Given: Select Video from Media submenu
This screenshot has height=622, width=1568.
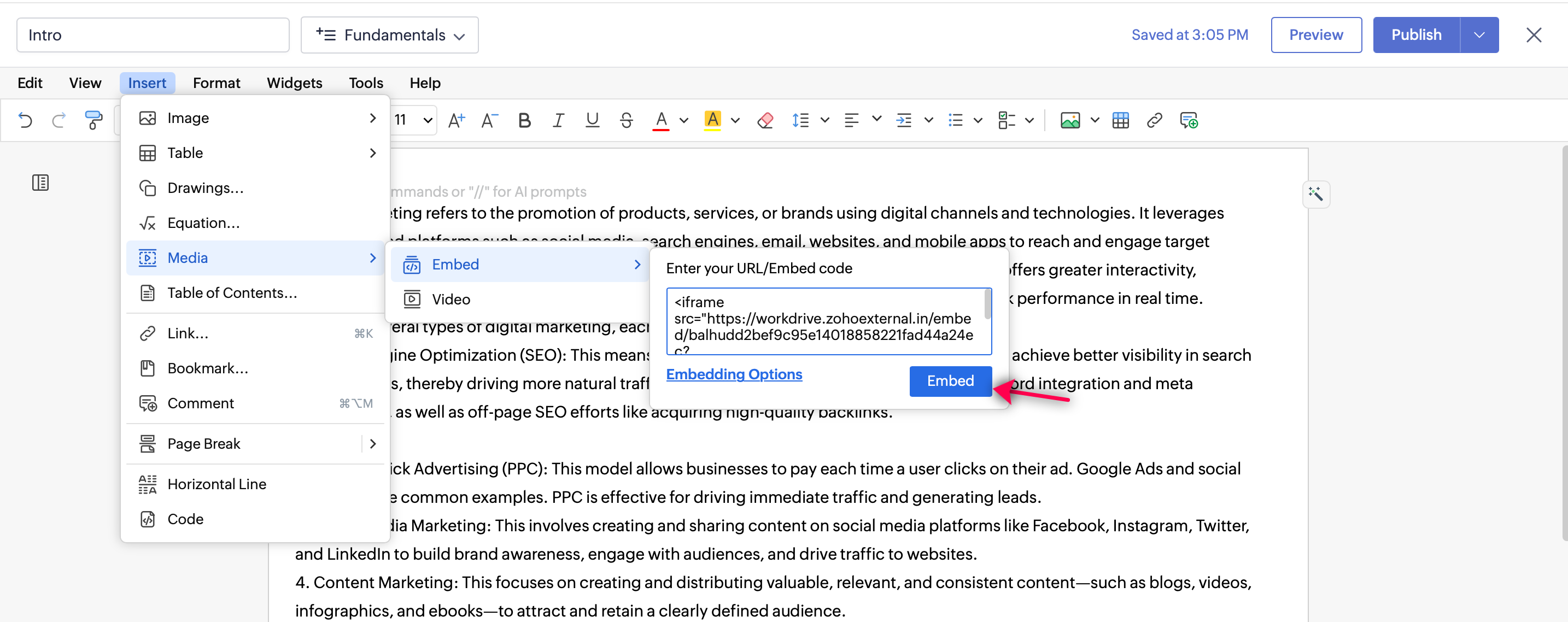Looking at the screenshot, I should coord(450,300).
